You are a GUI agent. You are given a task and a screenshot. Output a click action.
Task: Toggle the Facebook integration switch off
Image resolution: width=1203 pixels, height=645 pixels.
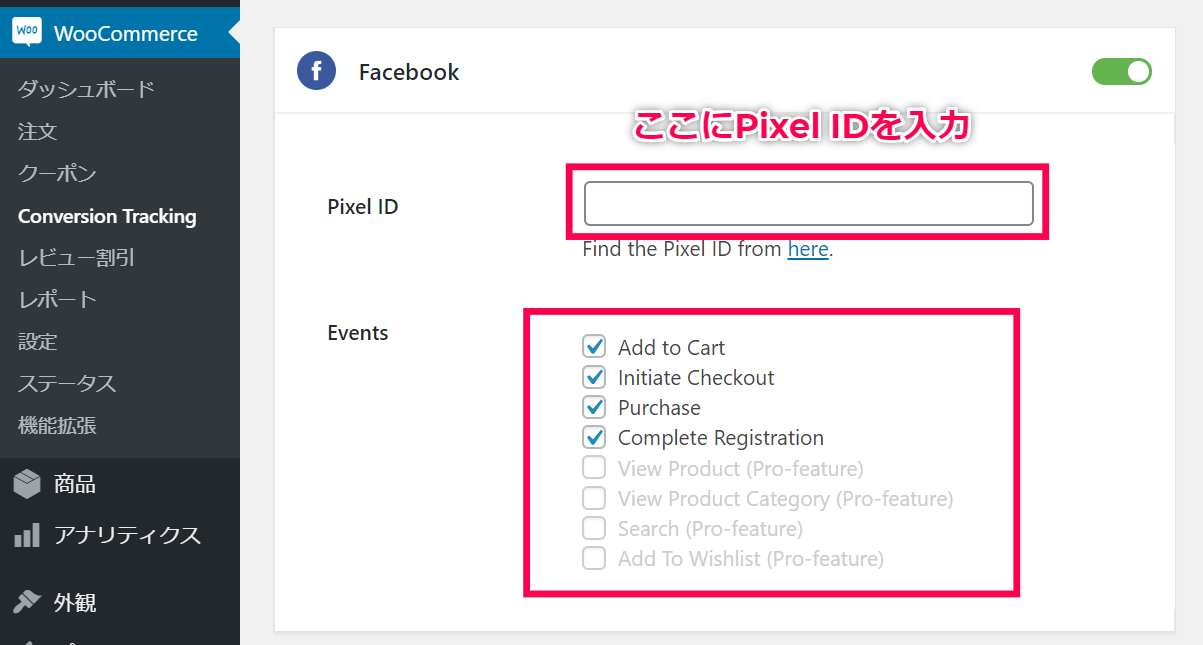click(1122, 72)
